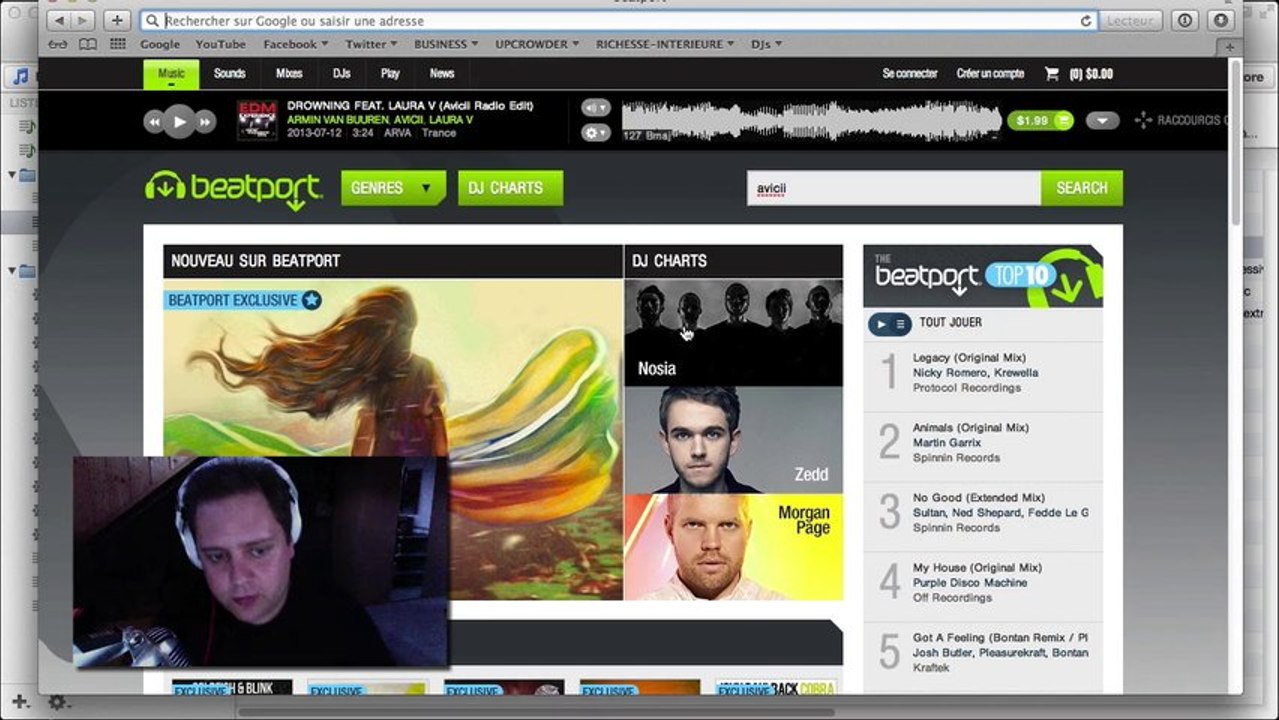This screenshot has height=720, width=1279.
Task: Click label Protocol Recordings
Action: tap(967, 387)
